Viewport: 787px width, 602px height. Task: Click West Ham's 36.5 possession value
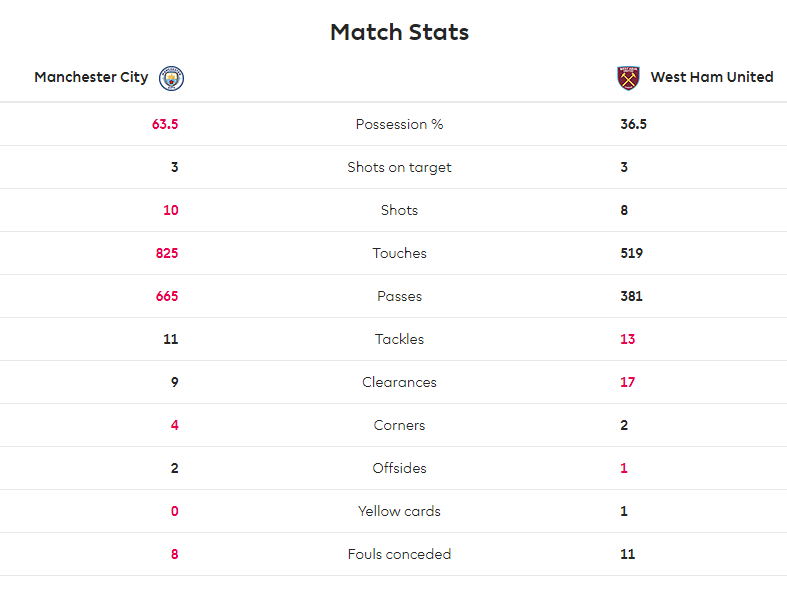tap(633, 124)
